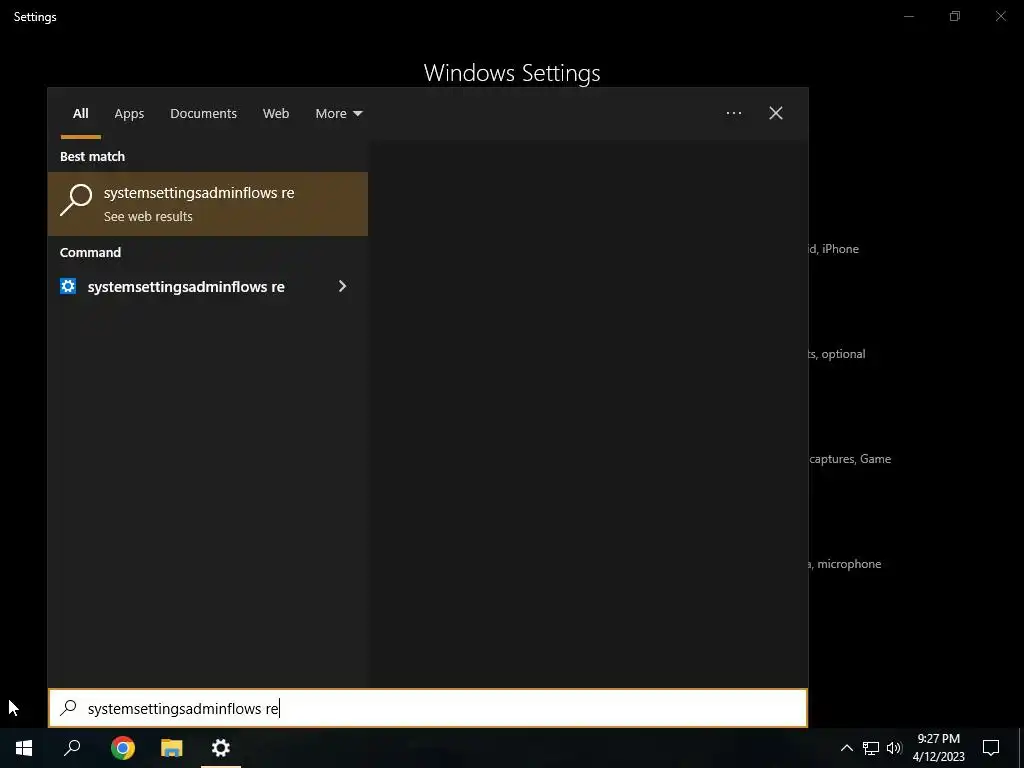The height and width of the screenshot is (768, 1024).
Task: Open the best match web result
Action: [208, 204]
